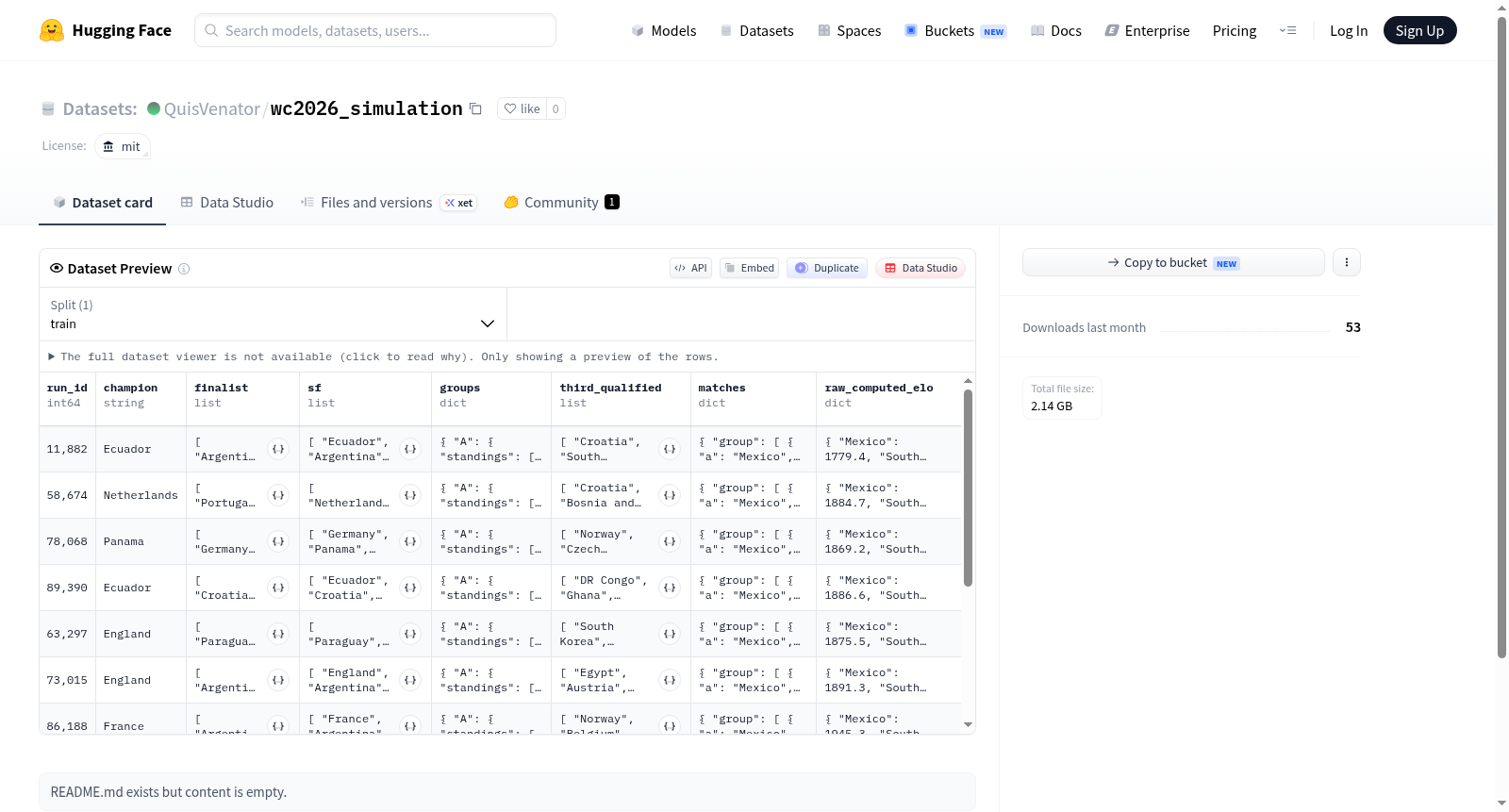The image size is (1509, 812).
Task: Click the run_id cell "63,297"
Action: (x=67, y=634)
